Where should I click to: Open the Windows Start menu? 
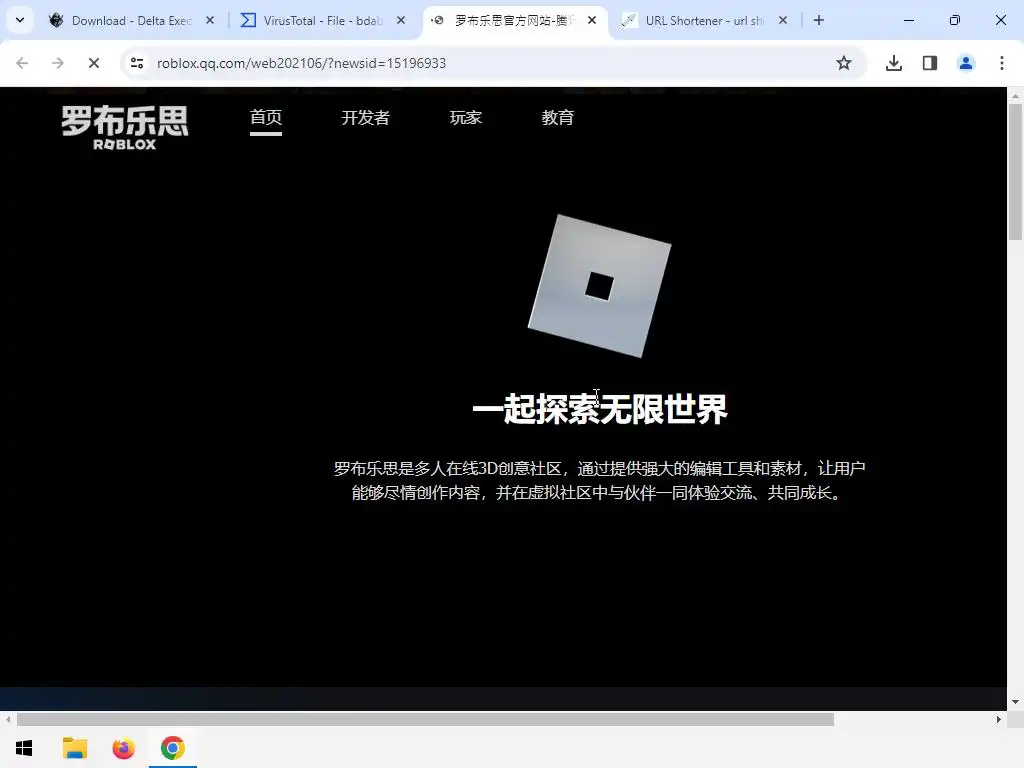point(24,748)
